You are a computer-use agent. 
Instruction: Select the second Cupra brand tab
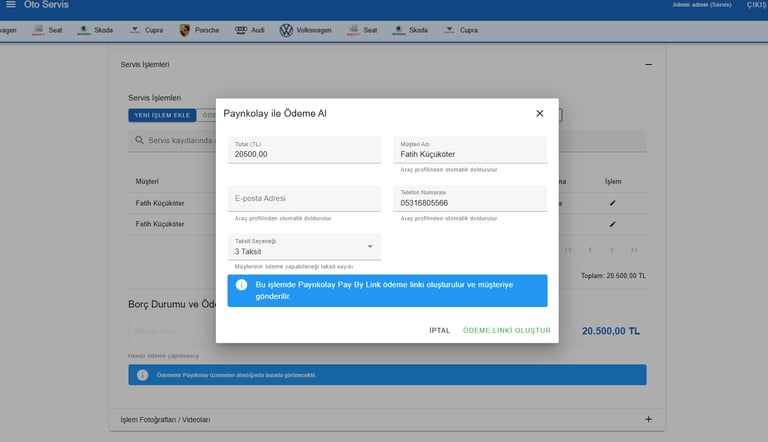[461, 30]
